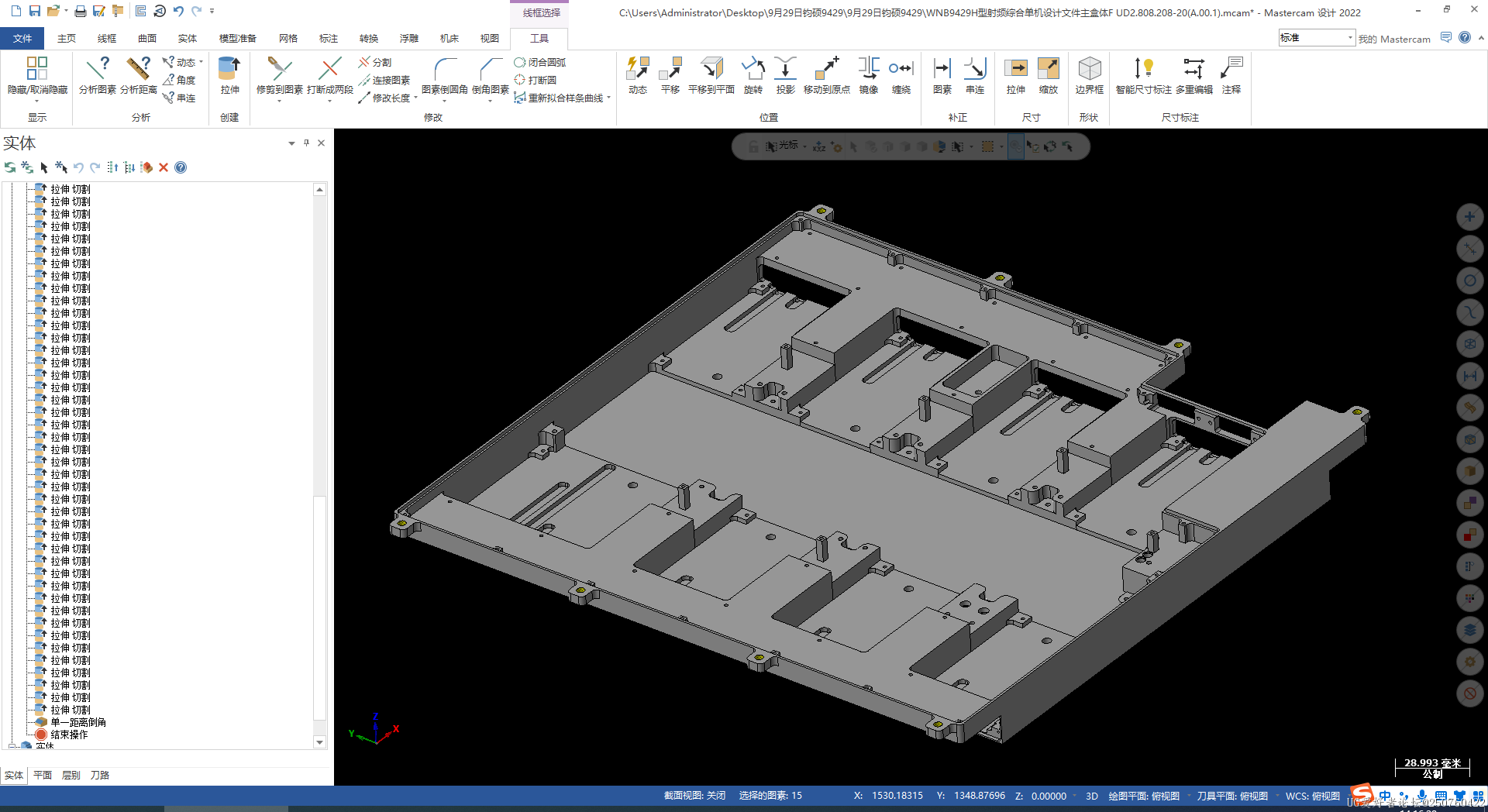Click the red X delete icon in 实体 panel

click(x=164, y=167)
